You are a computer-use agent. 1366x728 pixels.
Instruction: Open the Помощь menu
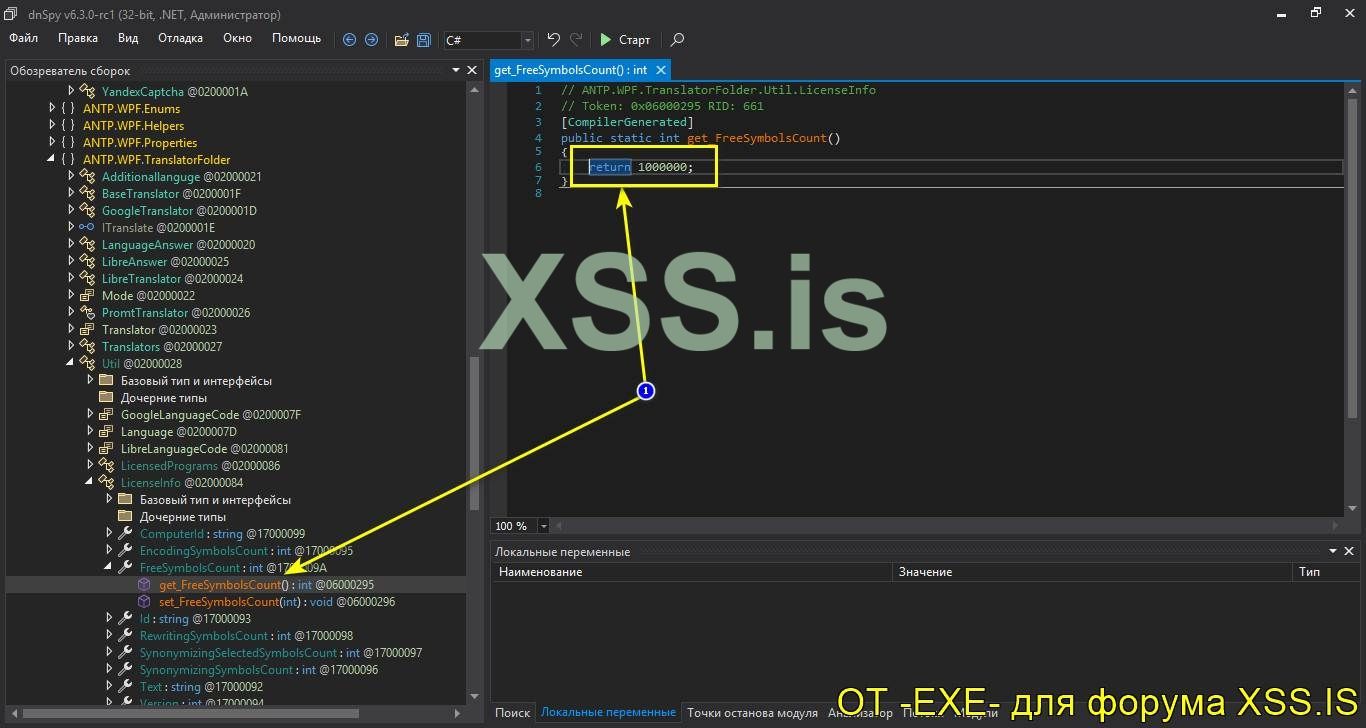[297, 38]
